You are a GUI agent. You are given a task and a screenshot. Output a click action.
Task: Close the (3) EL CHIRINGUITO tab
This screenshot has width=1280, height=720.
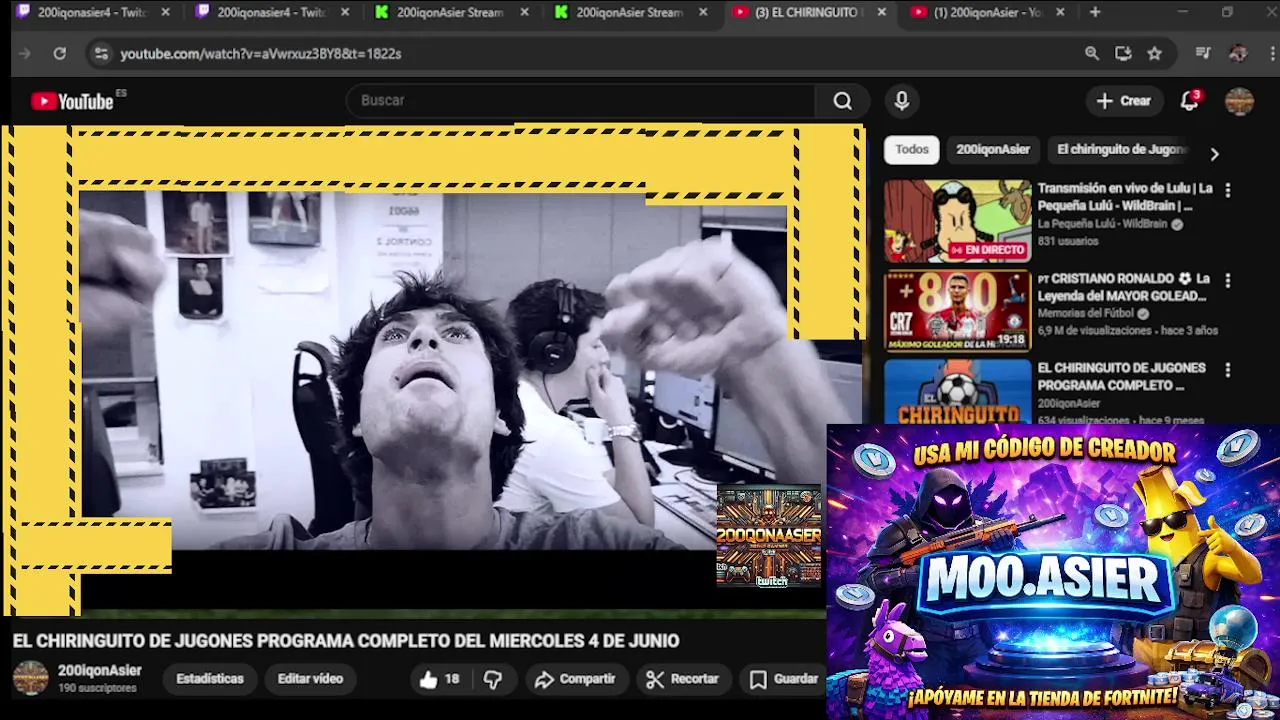pyautogui.click(x=881, y=12)
